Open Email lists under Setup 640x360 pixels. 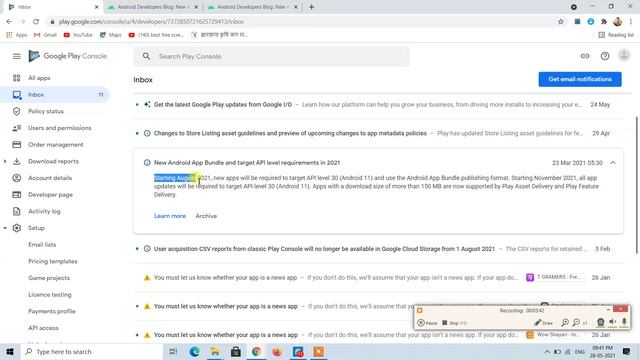pos(42,245)
